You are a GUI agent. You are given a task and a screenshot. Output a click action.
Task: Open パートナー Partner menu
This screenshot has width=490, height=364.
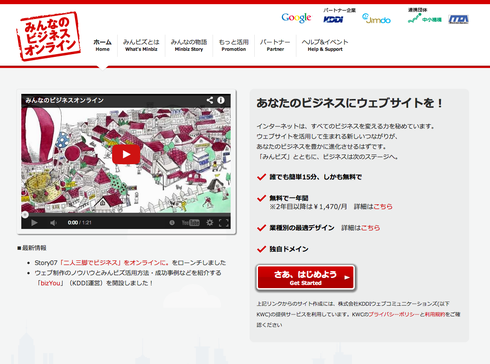tap(275, 45)
